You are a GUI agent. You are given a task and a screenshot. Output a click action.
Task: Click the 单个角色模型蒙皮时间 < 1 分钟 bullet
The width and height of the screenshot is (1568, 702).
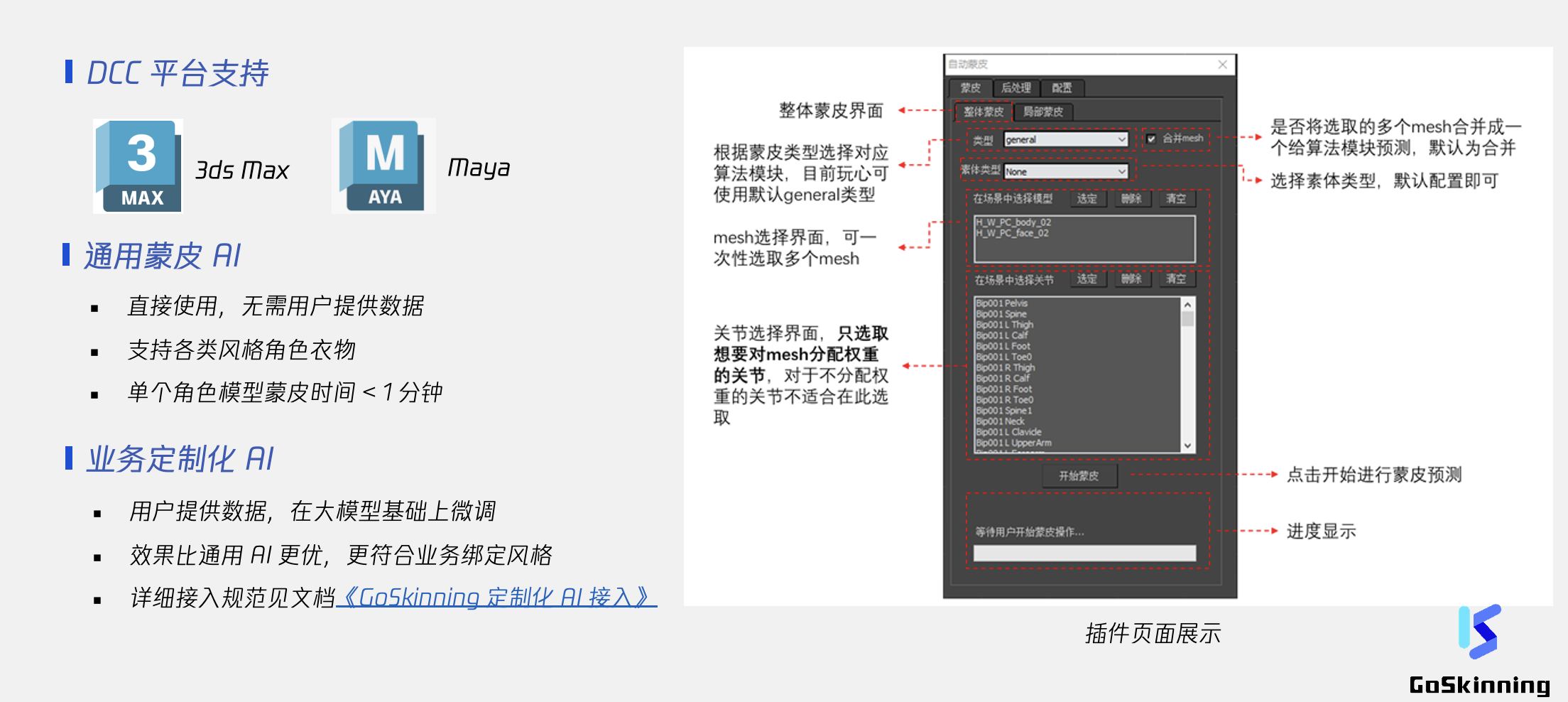[x=285, y=392]
